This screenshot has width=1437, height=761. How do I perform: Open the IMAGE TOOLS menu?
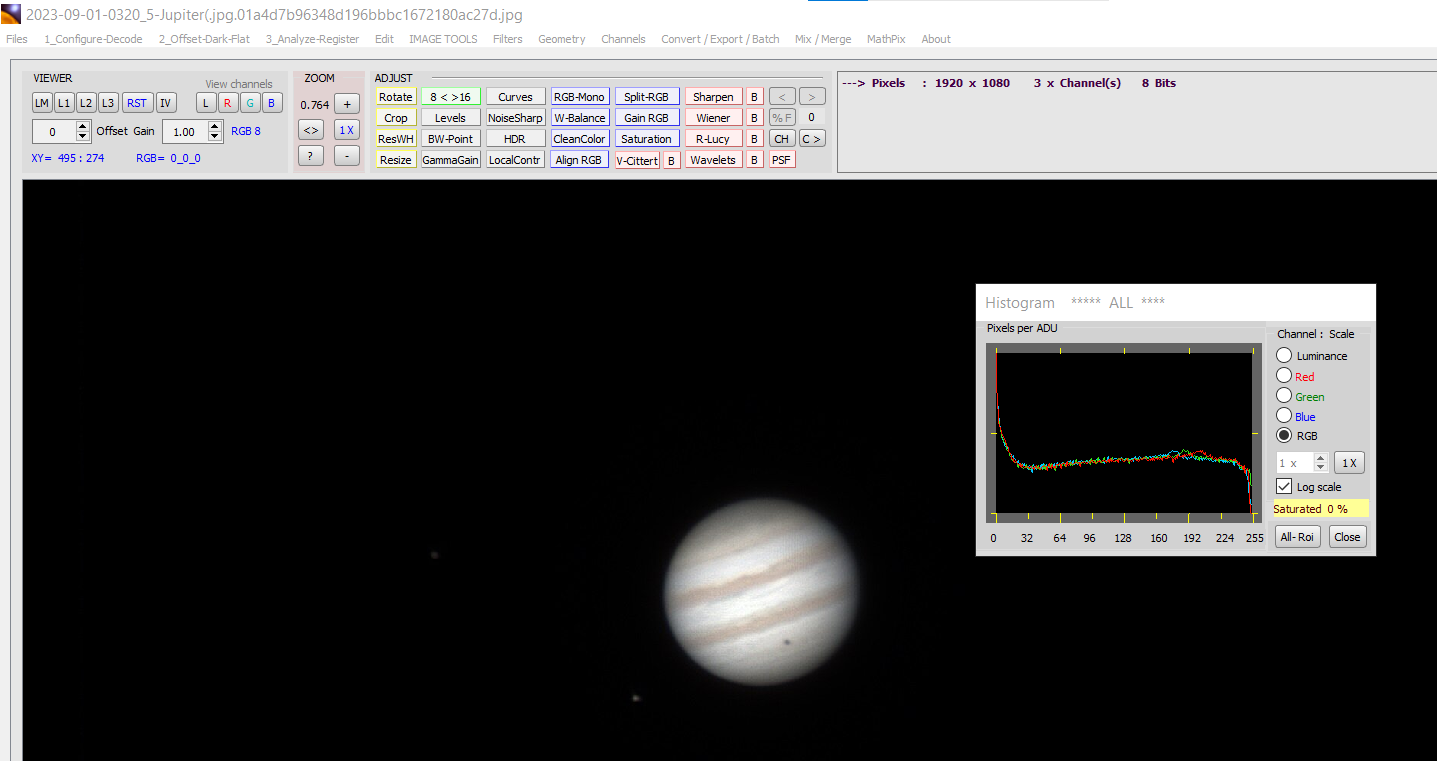coord(443,39)
